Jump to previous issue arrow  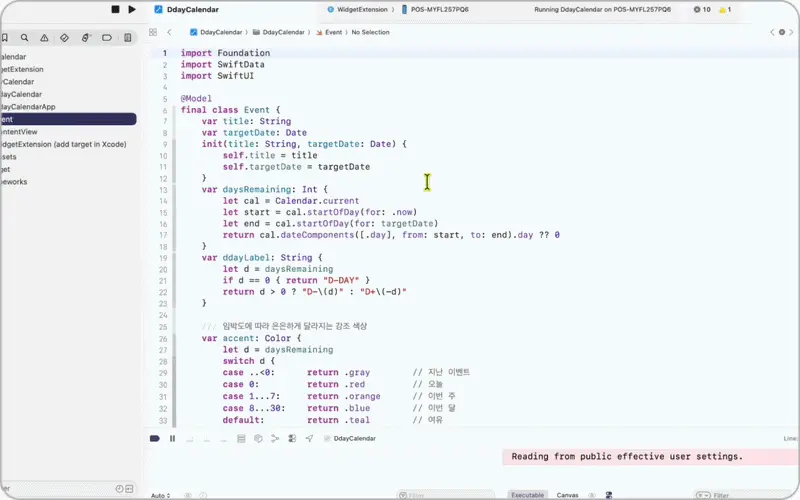coord(772,32)
